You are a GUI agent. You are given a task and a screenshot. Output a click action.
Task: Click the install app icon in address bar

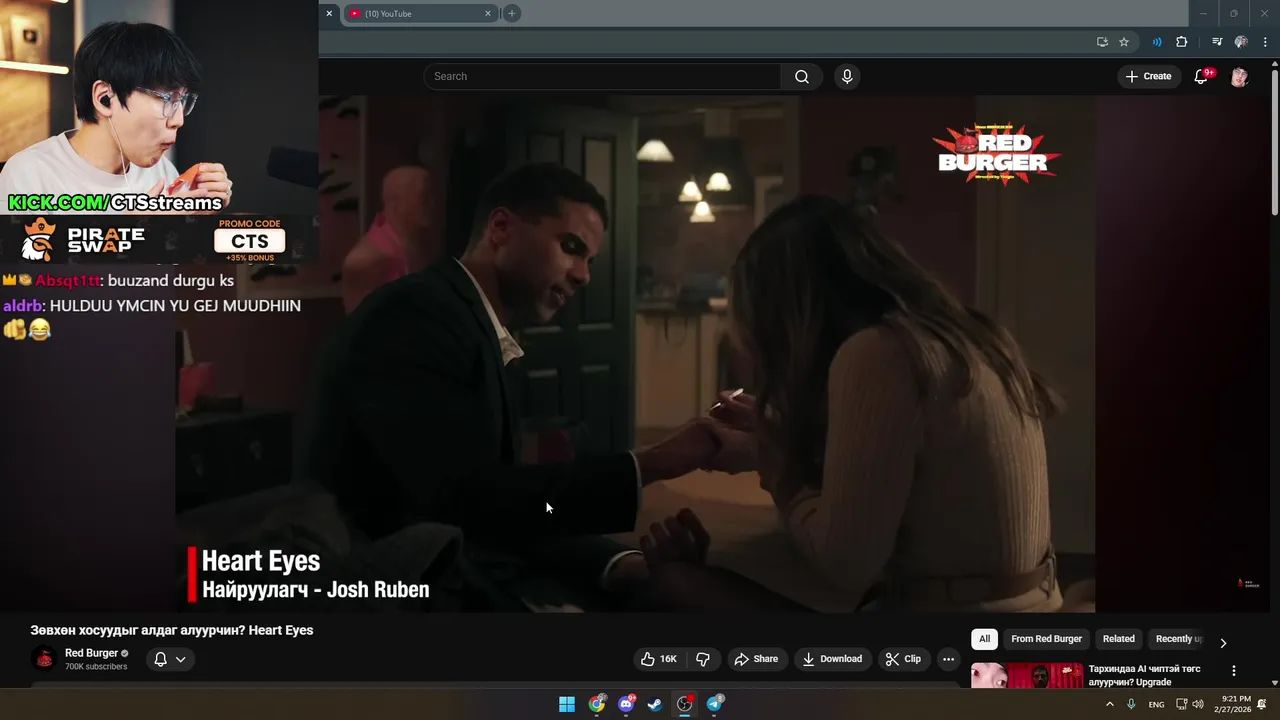[1102, 42]
